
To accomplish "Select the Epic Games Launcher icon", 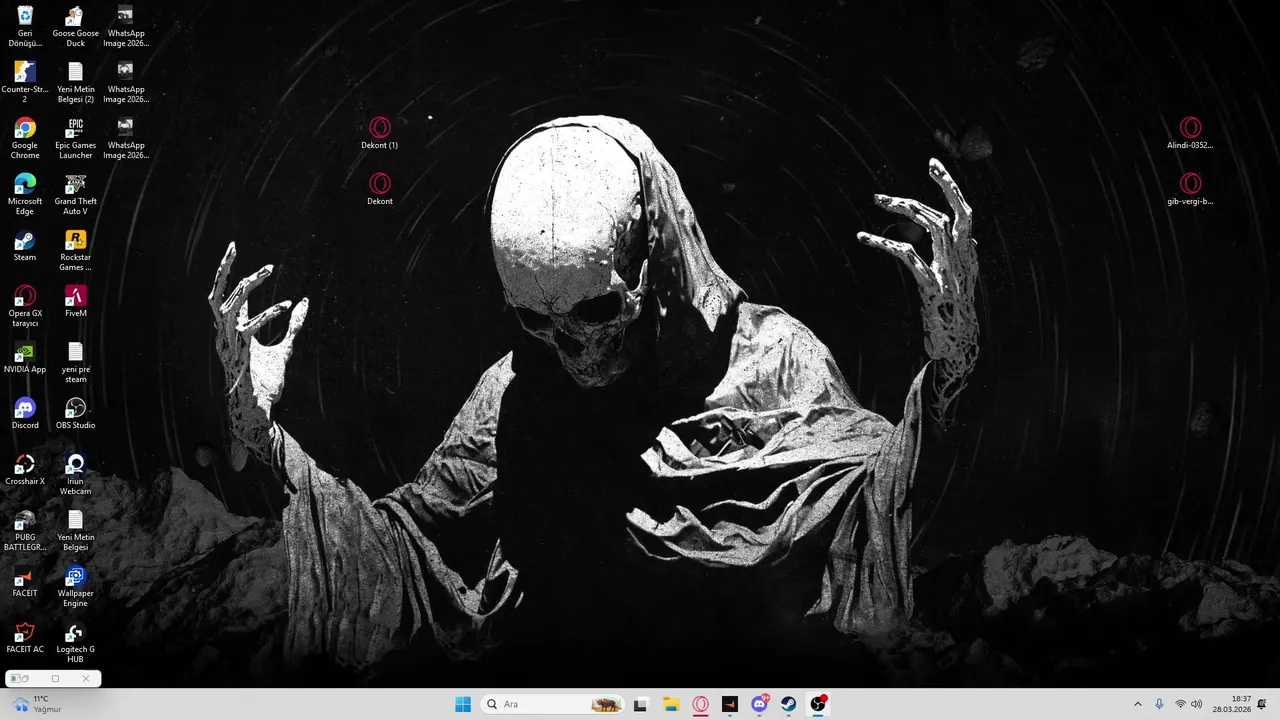I will (76, 138).
